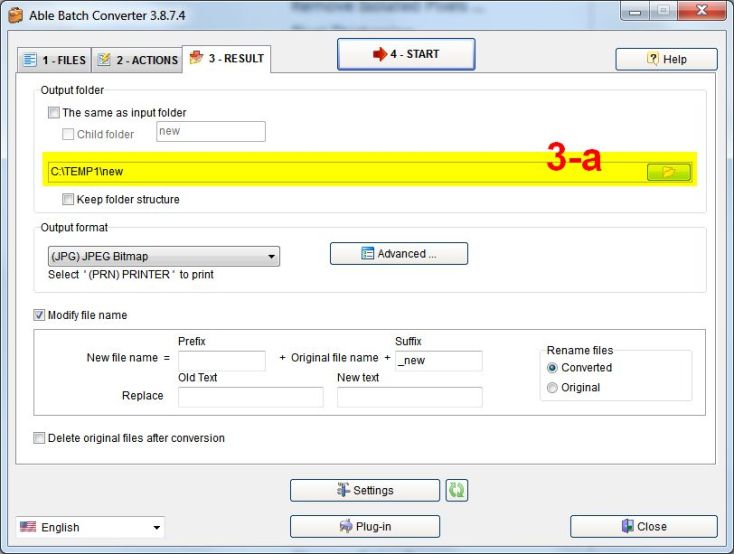Open the 2 - ACTIONS tab
The height and width of the screenshot is (554, 734).
137,60
